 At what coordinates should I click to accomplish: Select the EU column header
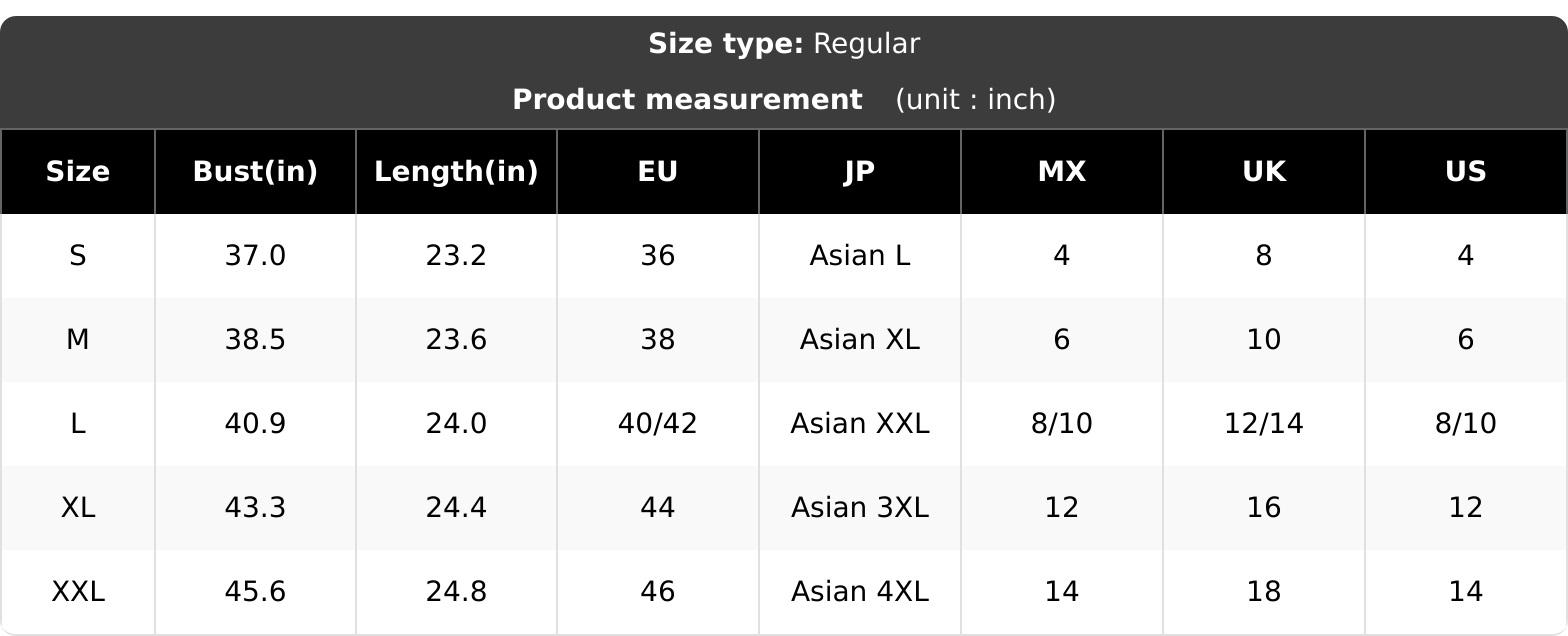tap(658, 172)
